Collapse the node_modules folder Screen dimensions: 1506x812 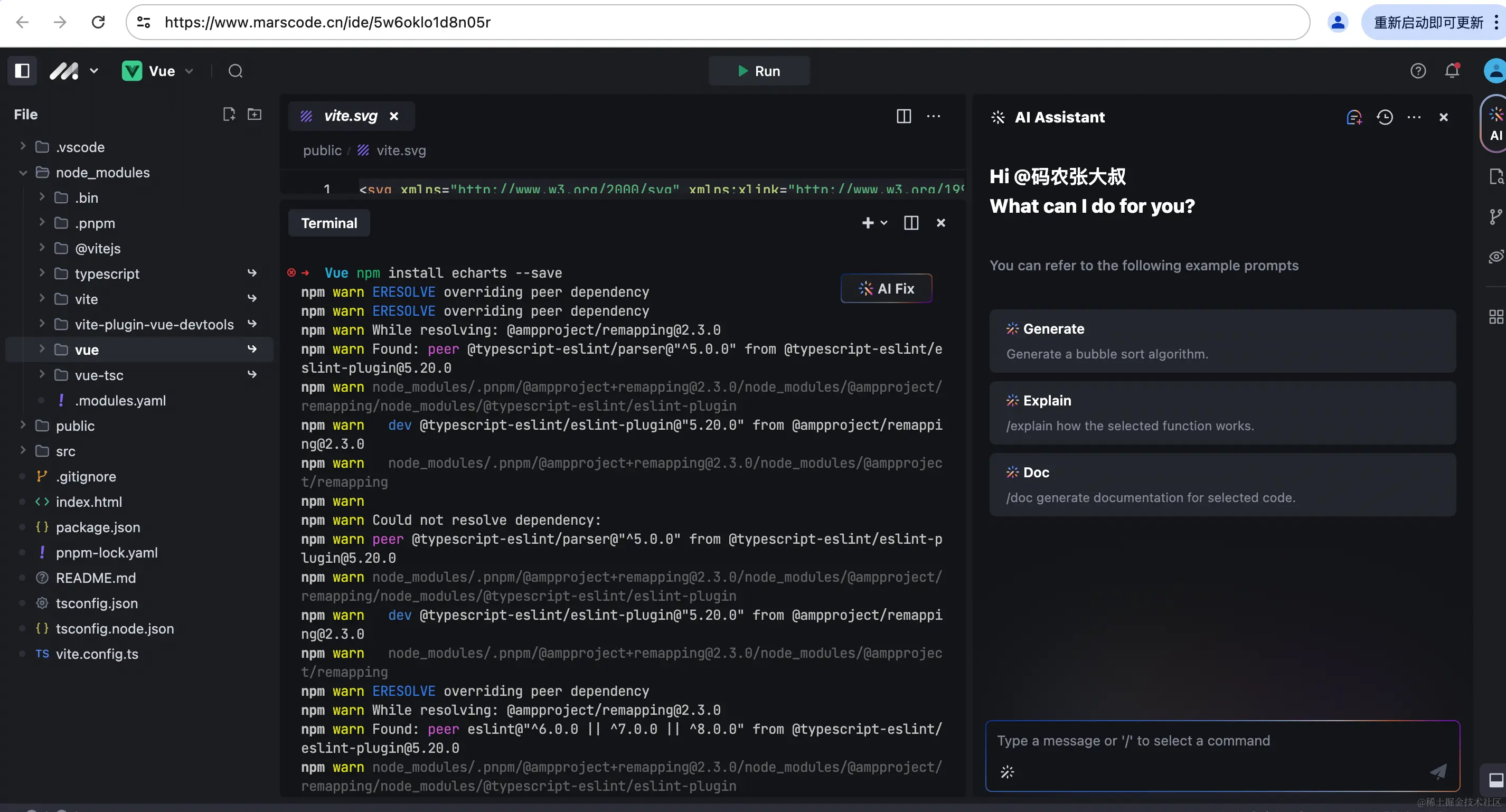(23, 173)
